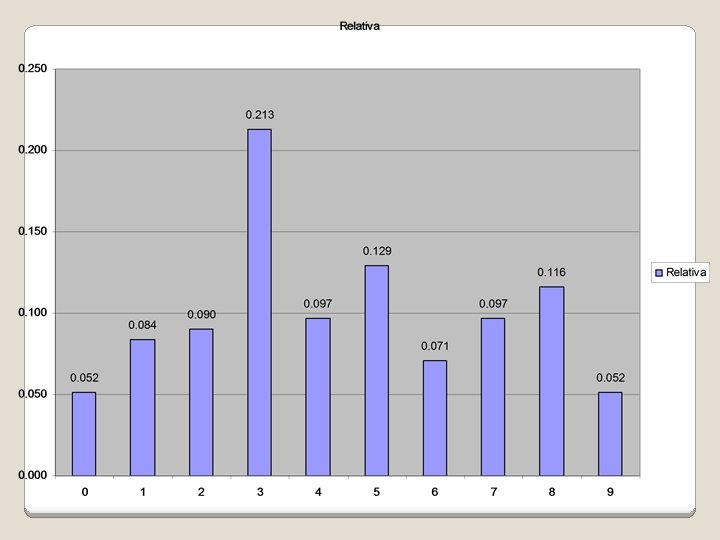Click the 0.129 data label
This screenshot has width=720, height=540.
[x=377, y=251]
